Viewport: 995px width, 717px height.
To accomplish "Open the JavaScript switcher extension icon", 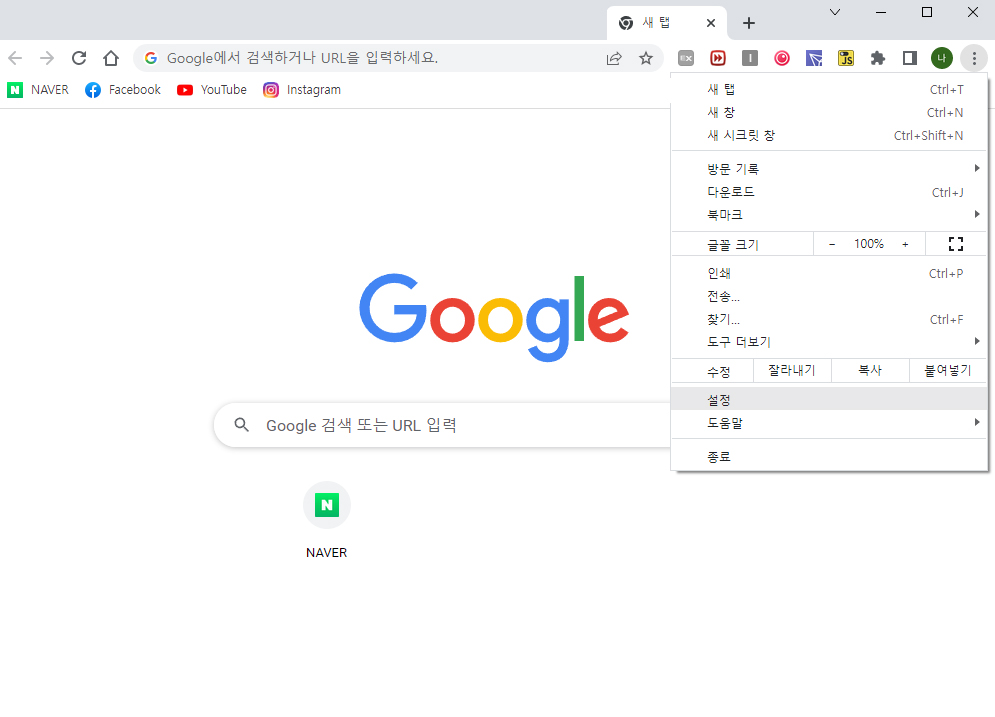I will coord(845,57).
